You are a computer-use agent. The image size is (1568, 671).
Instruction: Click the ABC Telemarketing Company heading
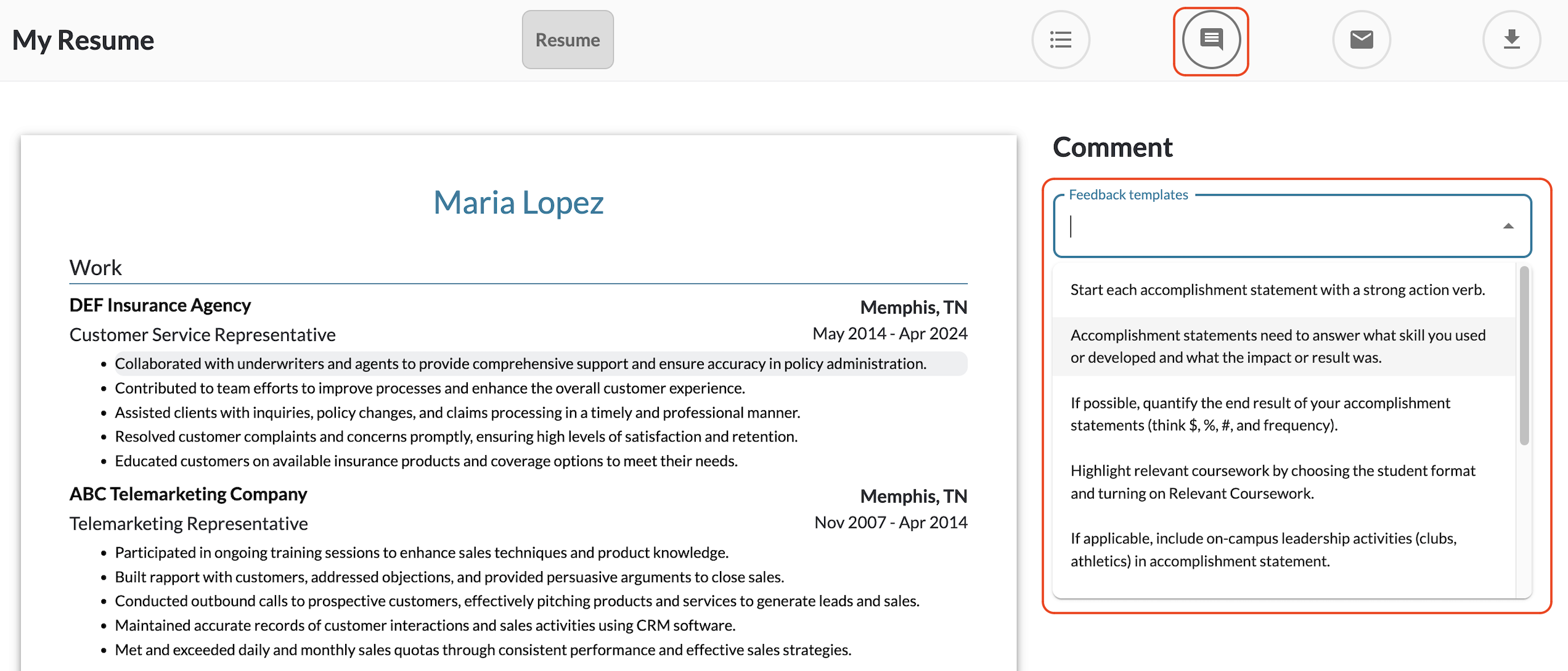pyautogui.click(x=188, y=494)
